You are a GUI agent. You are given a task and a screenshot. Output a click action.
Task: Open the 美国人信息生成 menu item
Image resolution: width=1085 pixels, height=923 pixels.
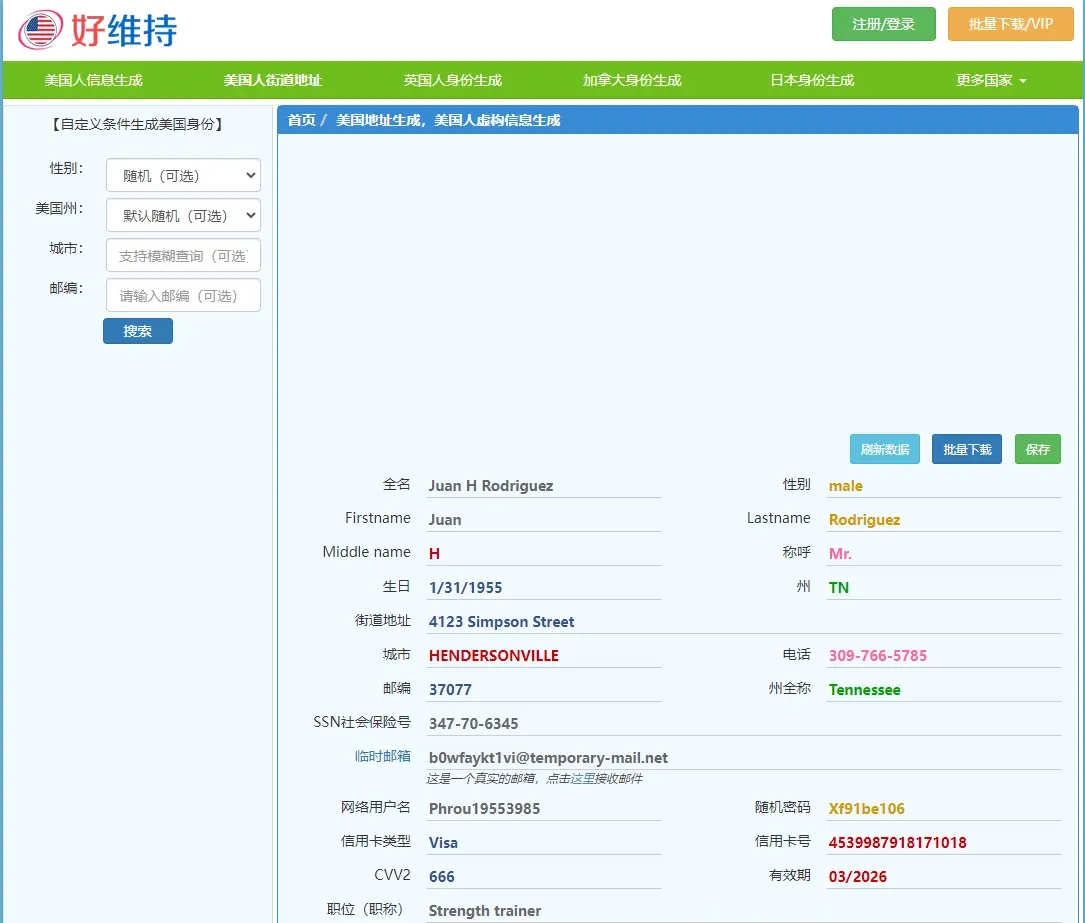93,80
